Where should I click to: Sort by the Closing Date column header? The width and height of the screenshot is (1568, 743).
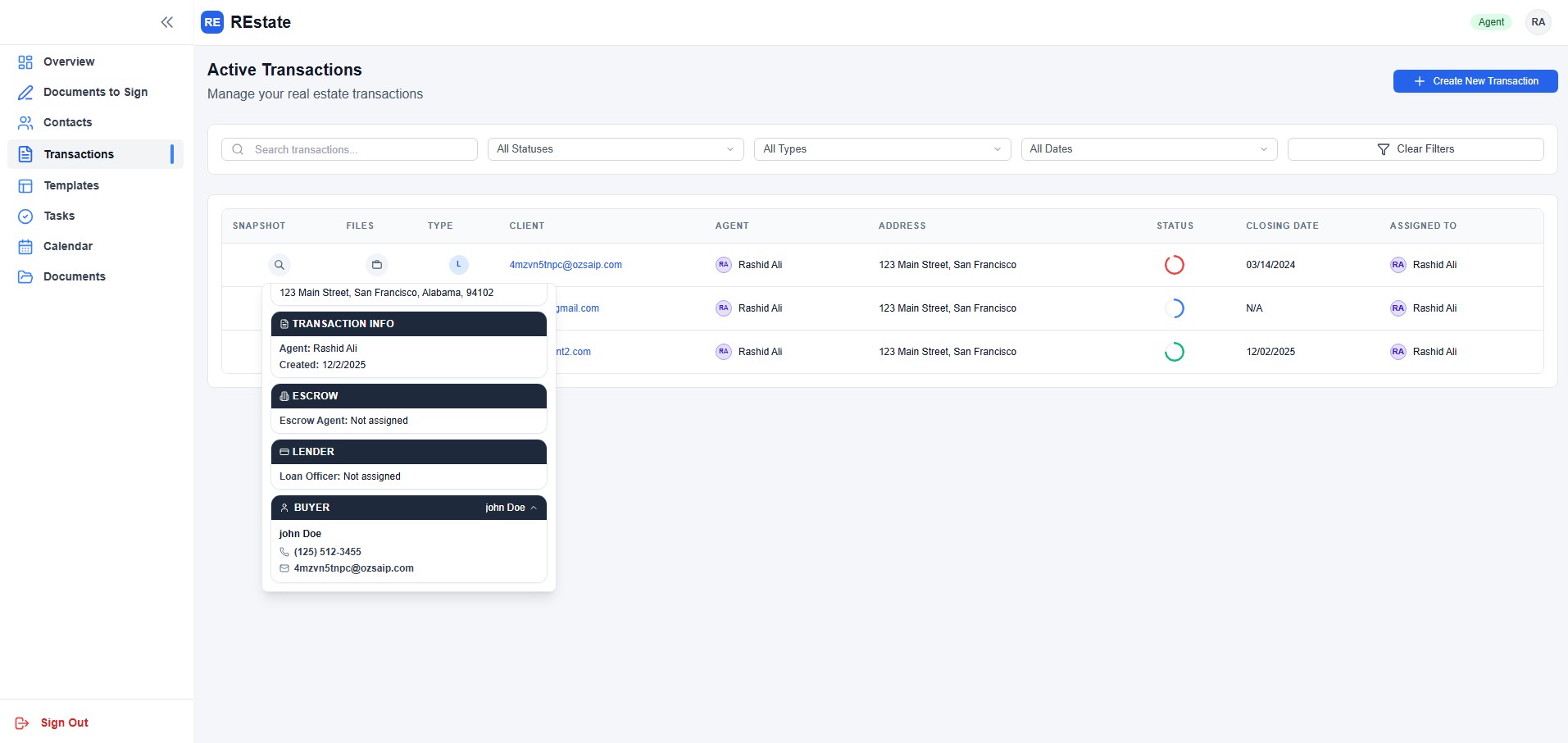(1282, 226)
